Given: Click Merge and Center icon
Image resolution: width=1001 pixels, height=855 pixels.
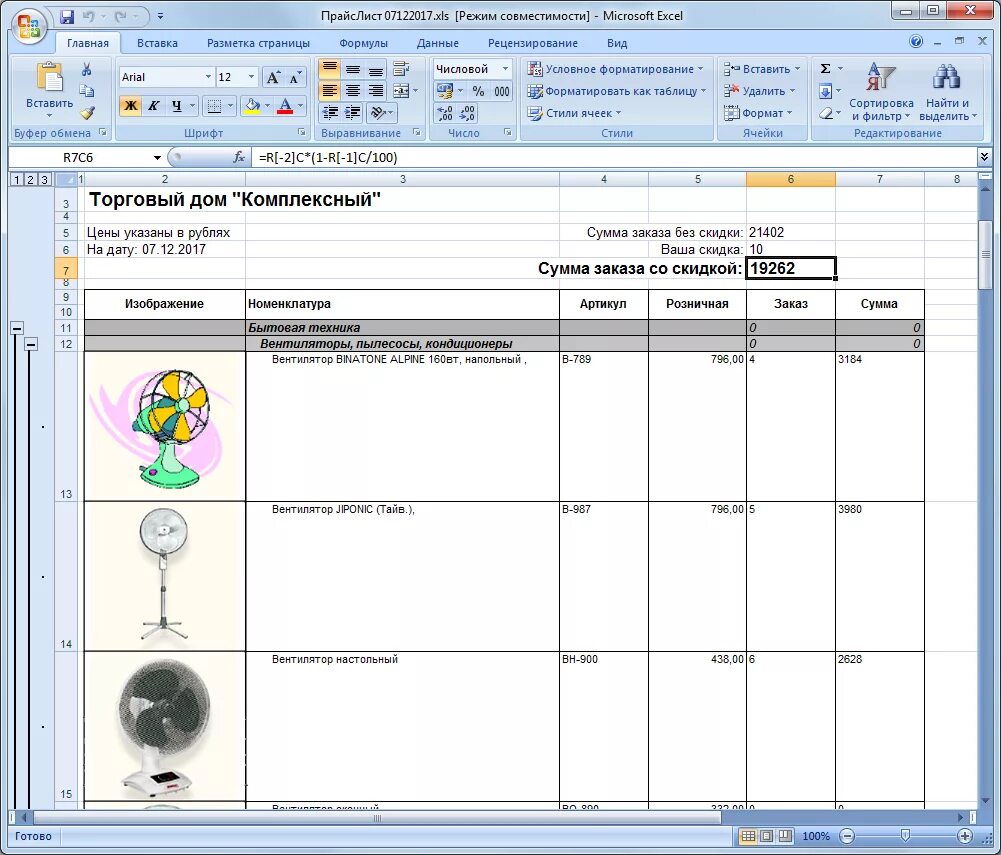Looking at the screenshot, I should click(401, 91).
